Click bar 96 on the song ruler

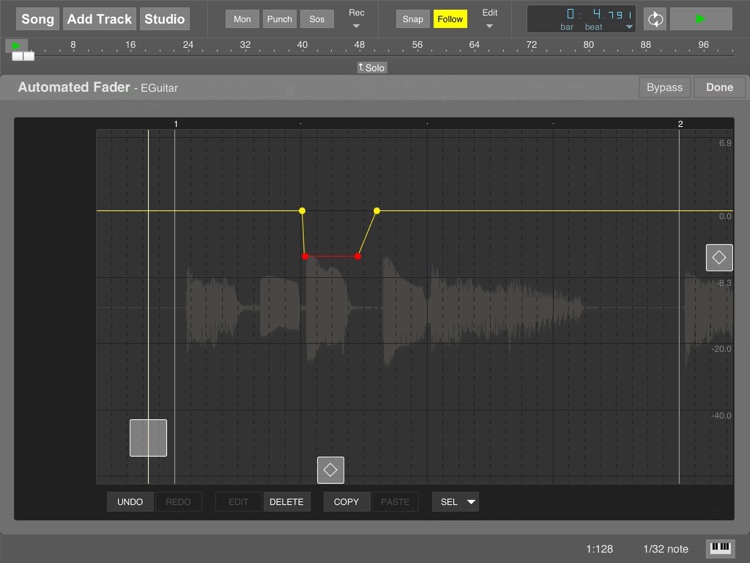click(703, 44)
